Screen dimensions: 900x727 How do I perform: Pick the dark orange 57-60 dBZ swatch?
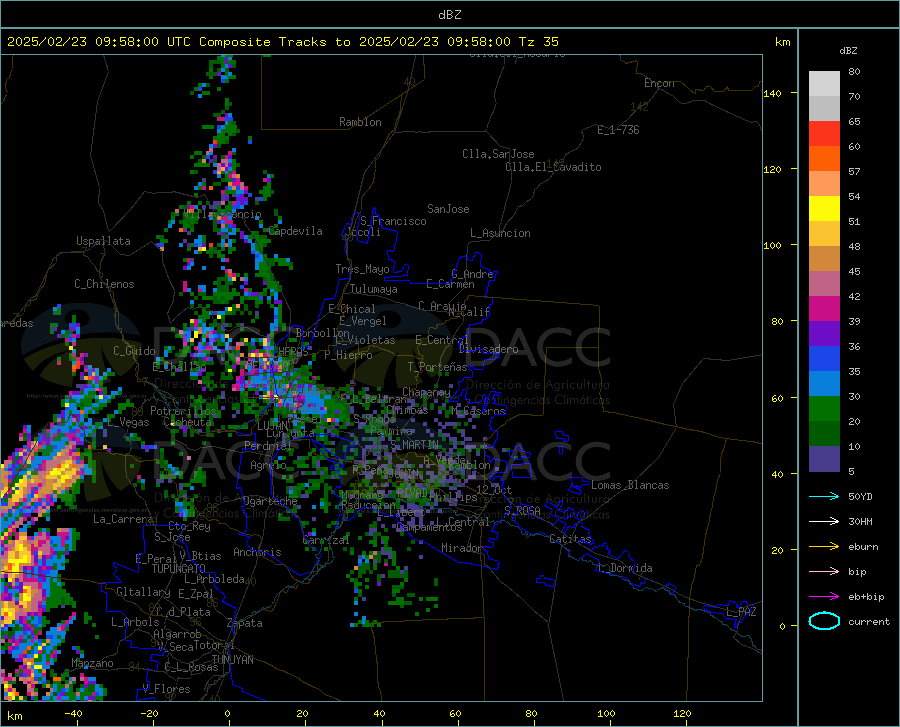click(x=824, y=159)
